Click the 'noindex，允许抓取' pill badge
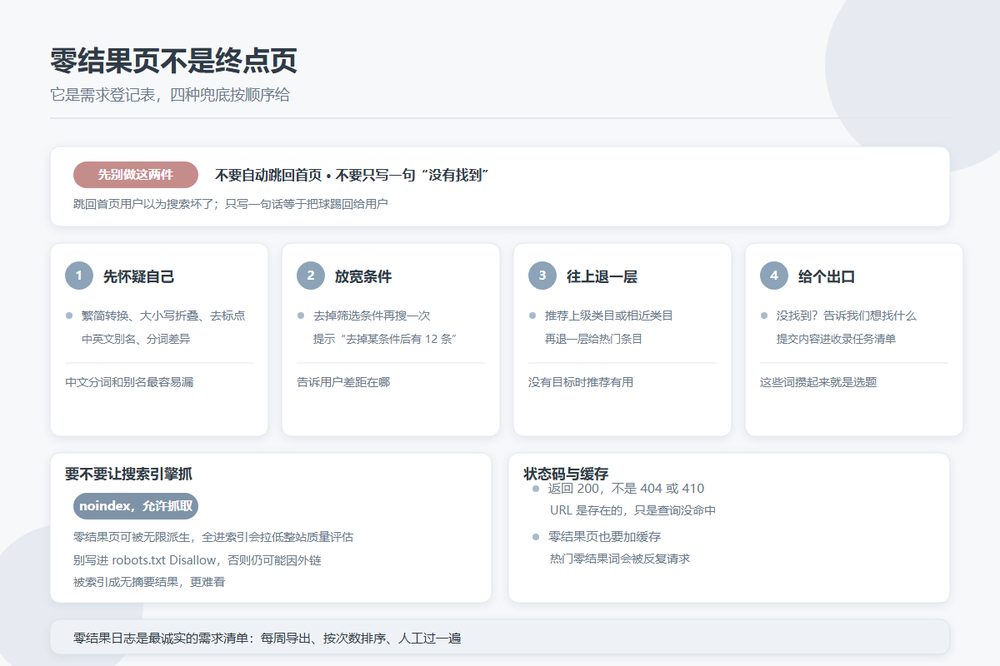Image resolution: width=1000 pixels, height=666 pixels. point(136,506)
